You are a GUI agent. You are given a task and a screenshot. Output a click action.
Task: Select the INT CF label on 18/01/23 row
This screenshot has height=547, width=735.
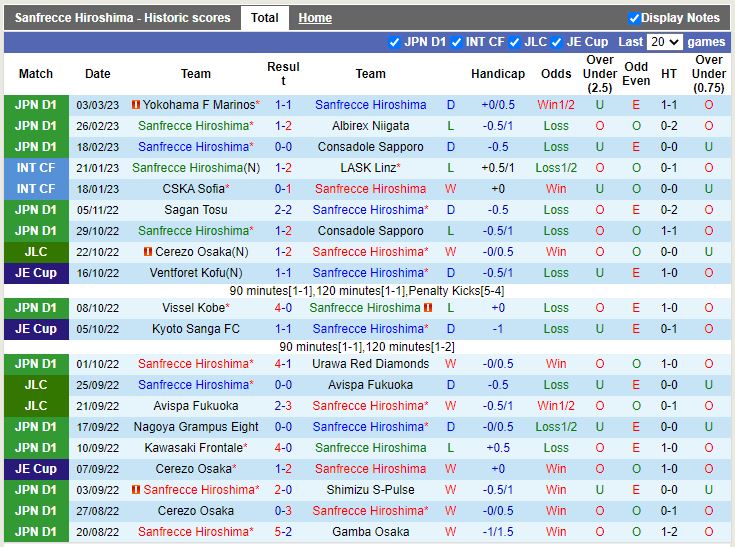coord(36,189)
